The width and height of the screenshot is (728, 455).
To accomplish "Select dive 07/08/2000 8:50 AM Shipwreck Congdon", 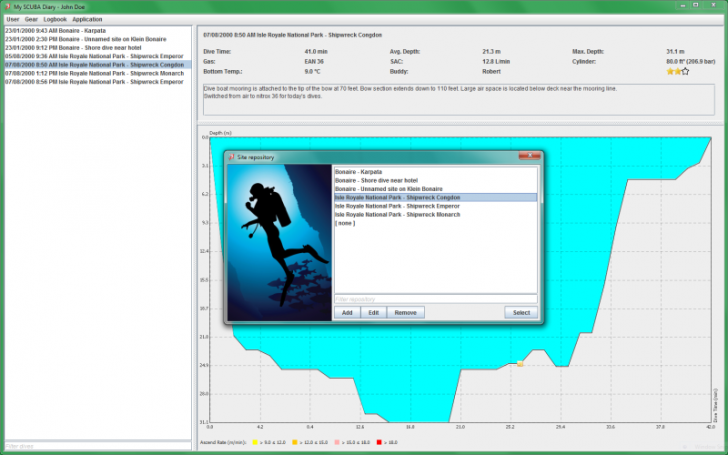I will (98, 65).
